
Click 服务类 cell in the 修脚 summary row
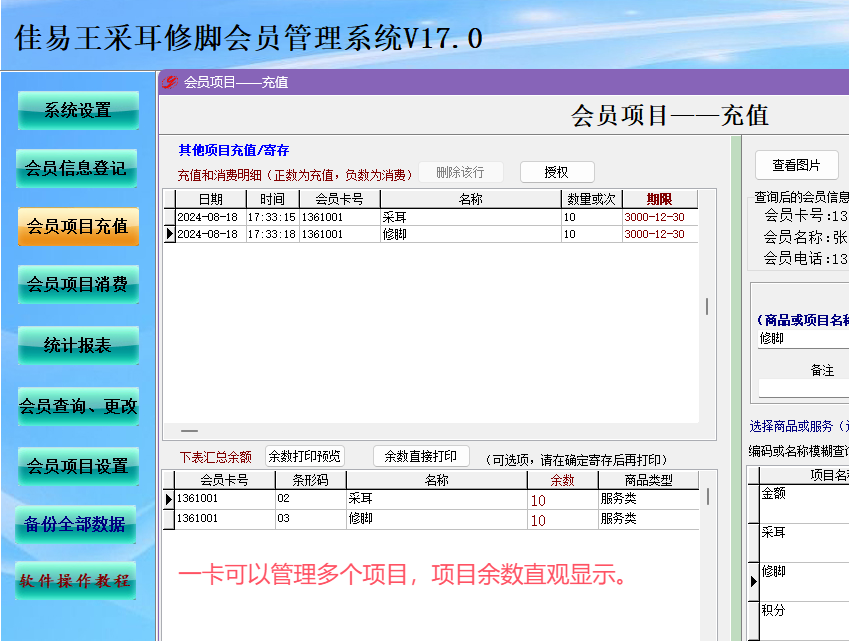click(648, 519)
